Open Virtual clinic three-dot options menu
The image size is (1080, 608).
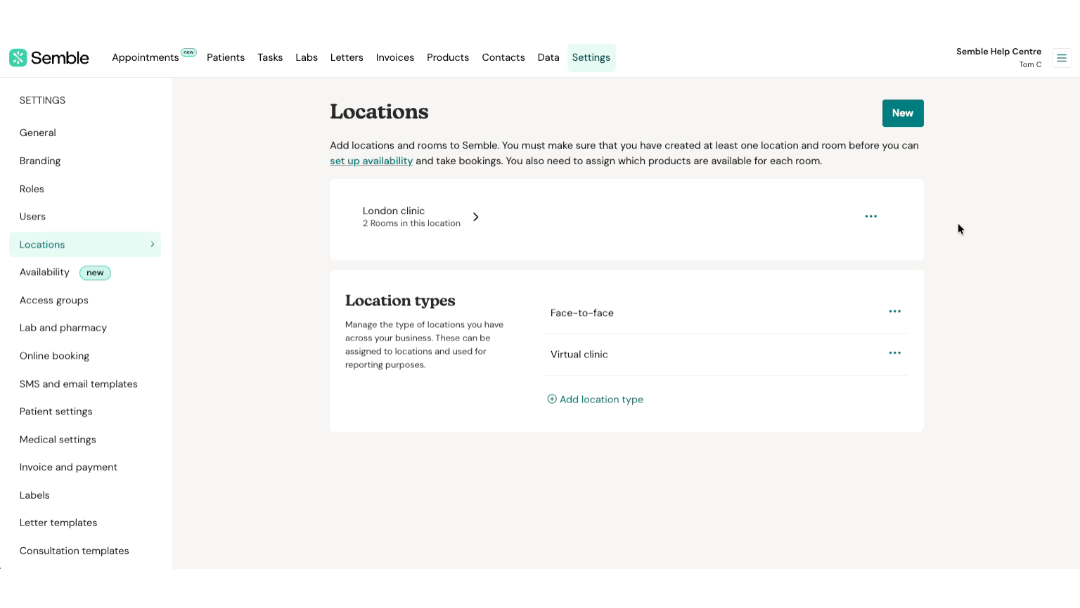click(894, 353)
